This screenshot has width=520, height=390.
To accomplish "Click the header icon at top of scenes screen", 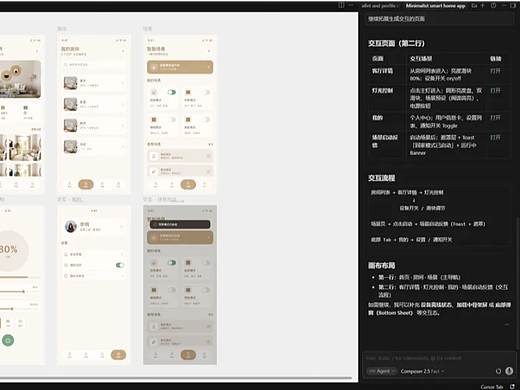I will coord(209,51).
